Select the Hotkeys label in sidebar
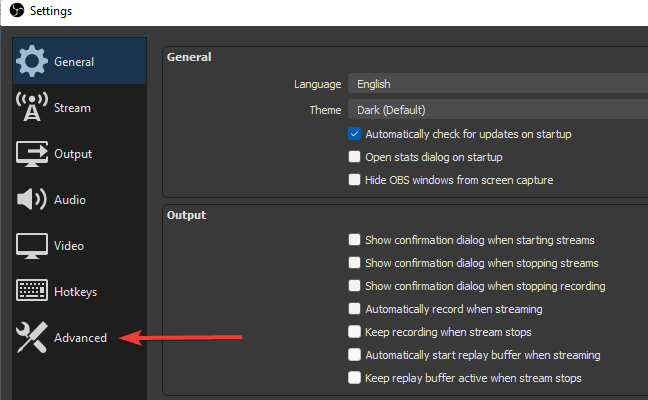Screen dimensions: 648x400 click(75, 292)
